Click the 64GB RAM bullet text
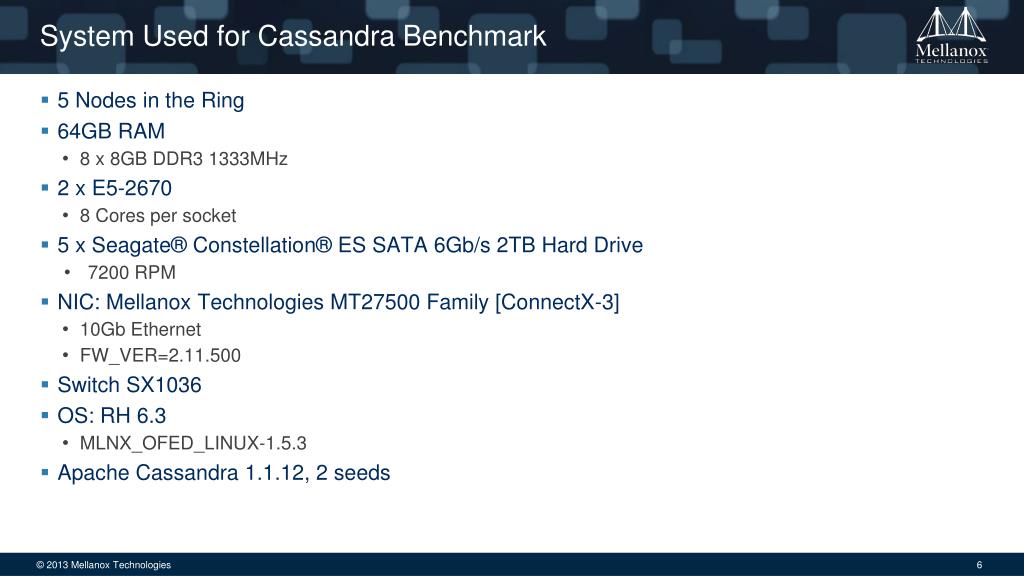Screen dimensions: 1024x576 point(111,131)
